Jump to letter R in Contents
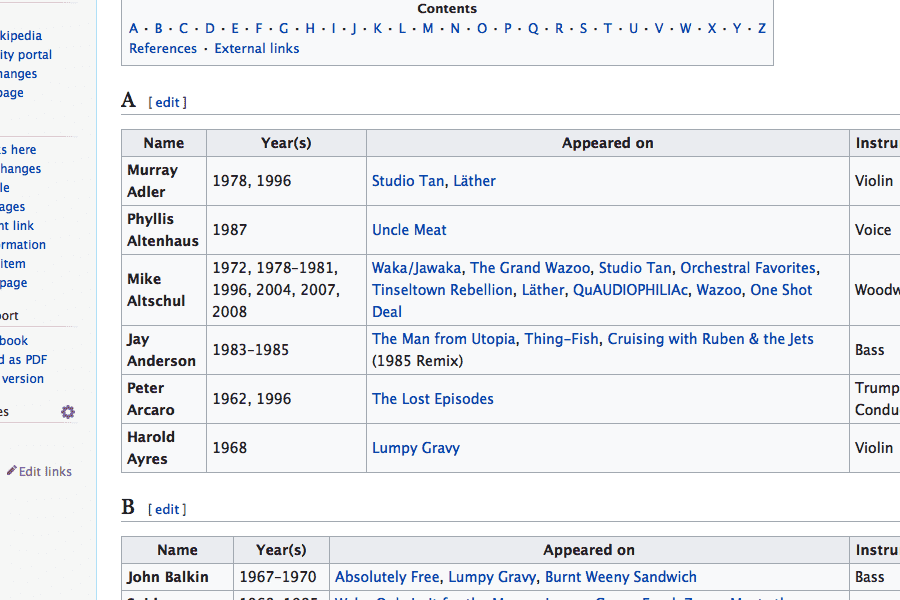 coord(559,28)
